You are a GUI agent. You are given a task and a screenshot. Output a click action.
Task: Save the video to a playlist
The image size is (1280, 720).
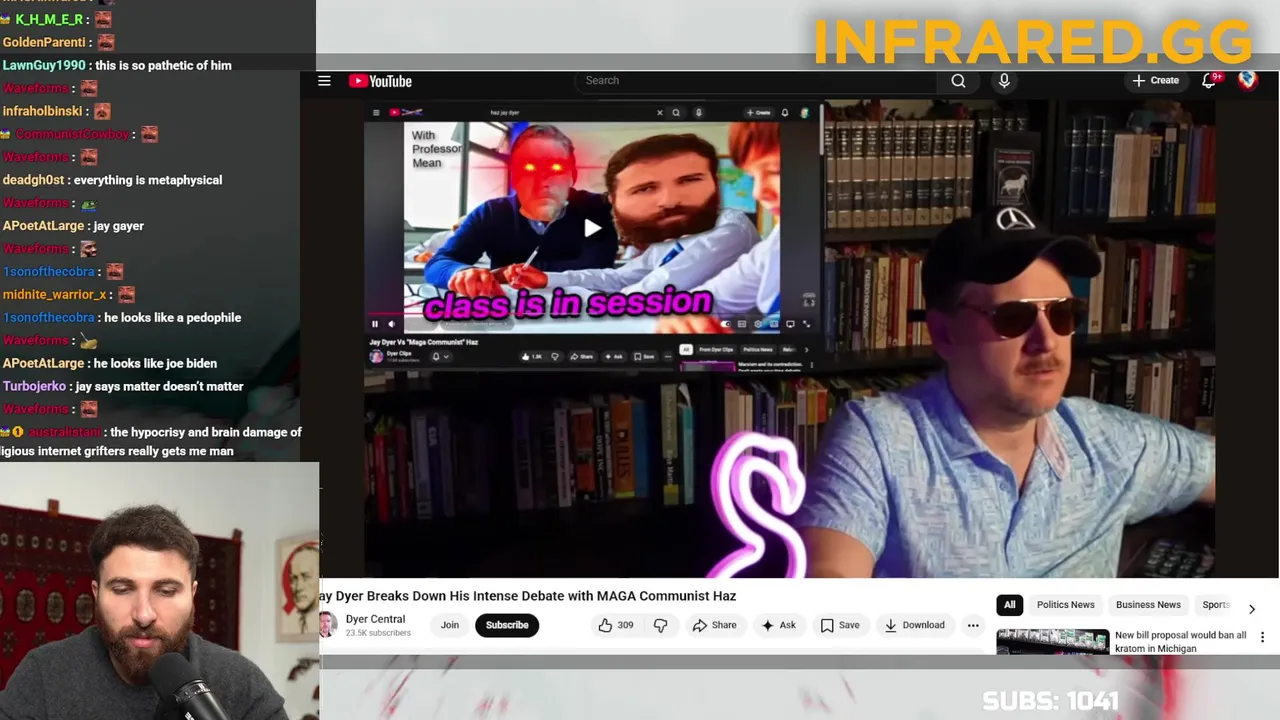click(x=840, y=625)
